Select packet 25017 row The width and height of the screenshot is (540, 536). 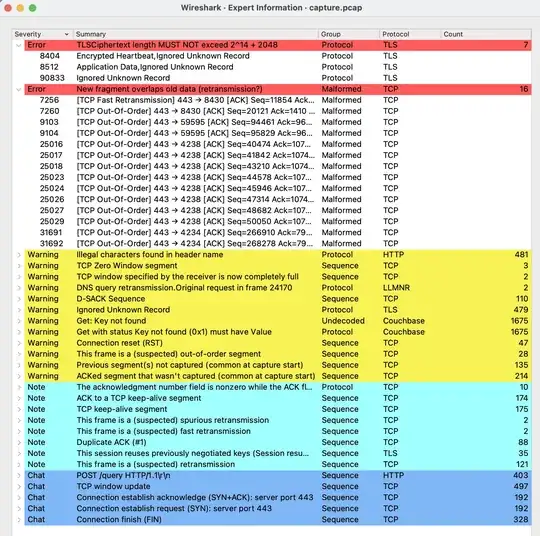[278, 155]
